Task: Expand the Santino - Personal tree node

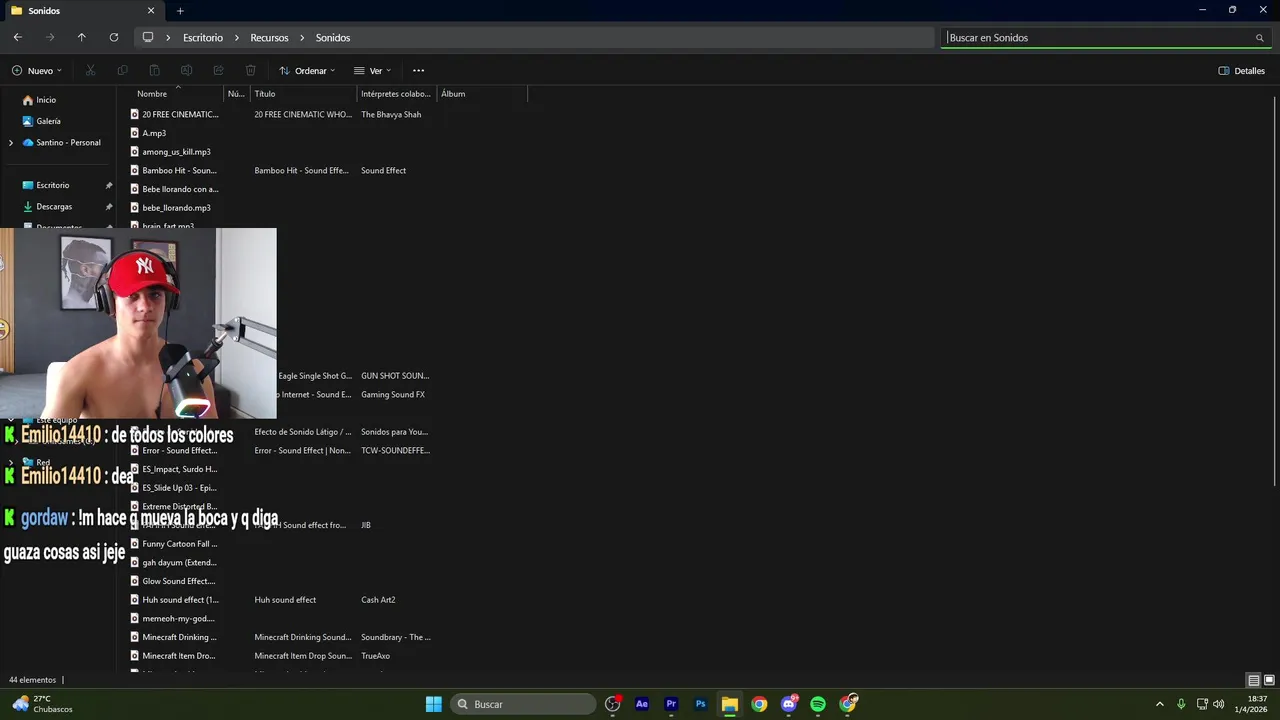Action: (11, 143)
